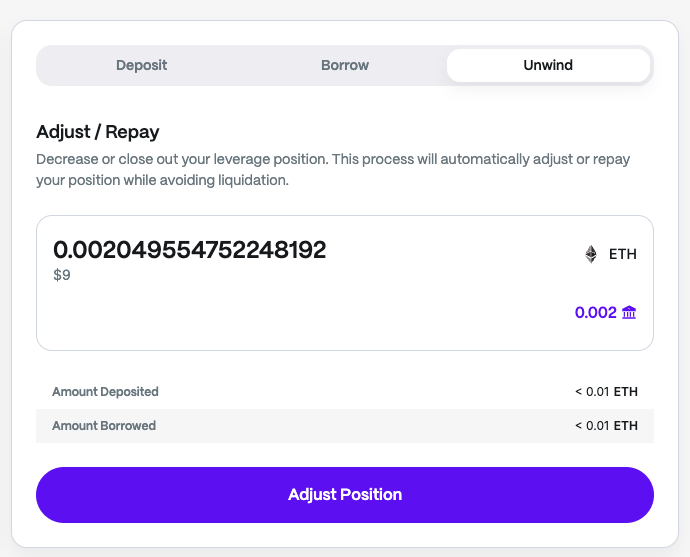
Task: Click the Ethereum diamond logo icon
Action: pos(591,254)
